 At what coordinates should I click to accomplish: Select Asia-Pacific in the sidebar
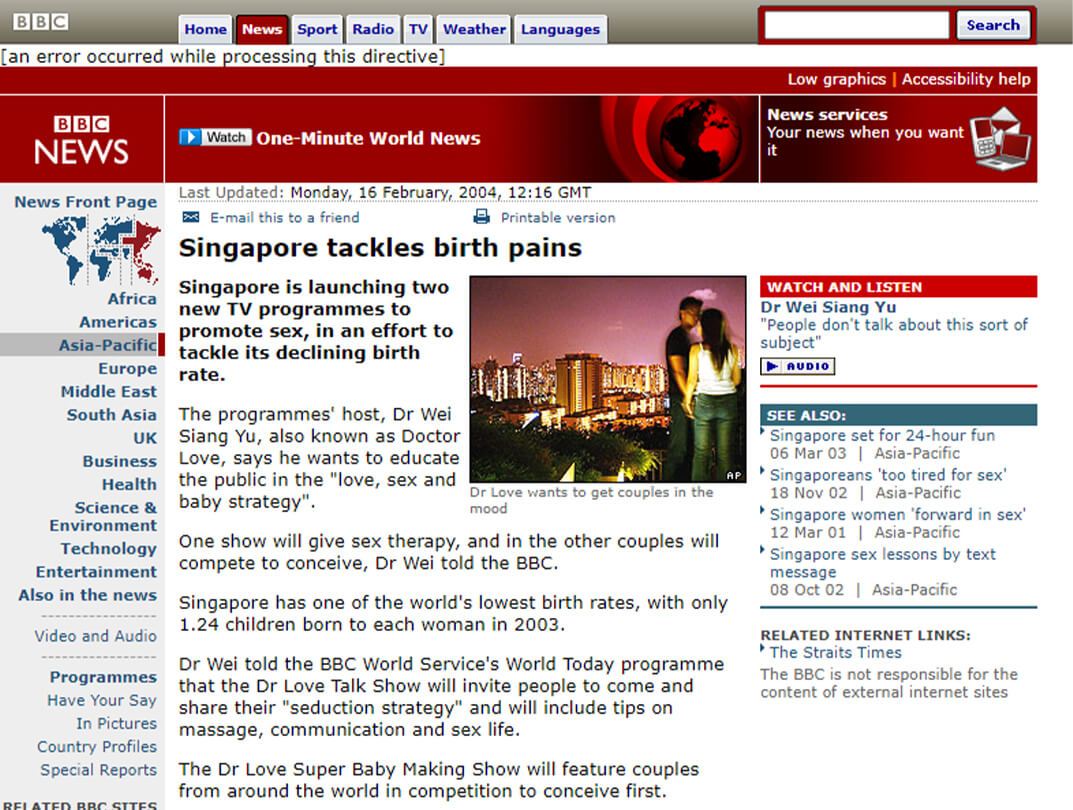click(x=107, y=345)
